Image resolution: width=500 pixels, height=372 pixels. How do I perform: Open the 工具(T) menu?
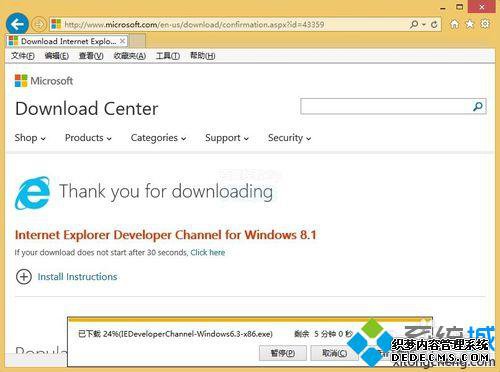168,56
